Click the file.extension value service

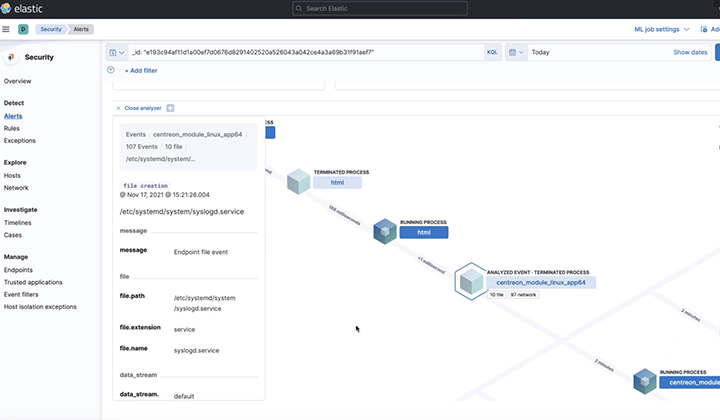pyautogui.click(x=184, y=330)
